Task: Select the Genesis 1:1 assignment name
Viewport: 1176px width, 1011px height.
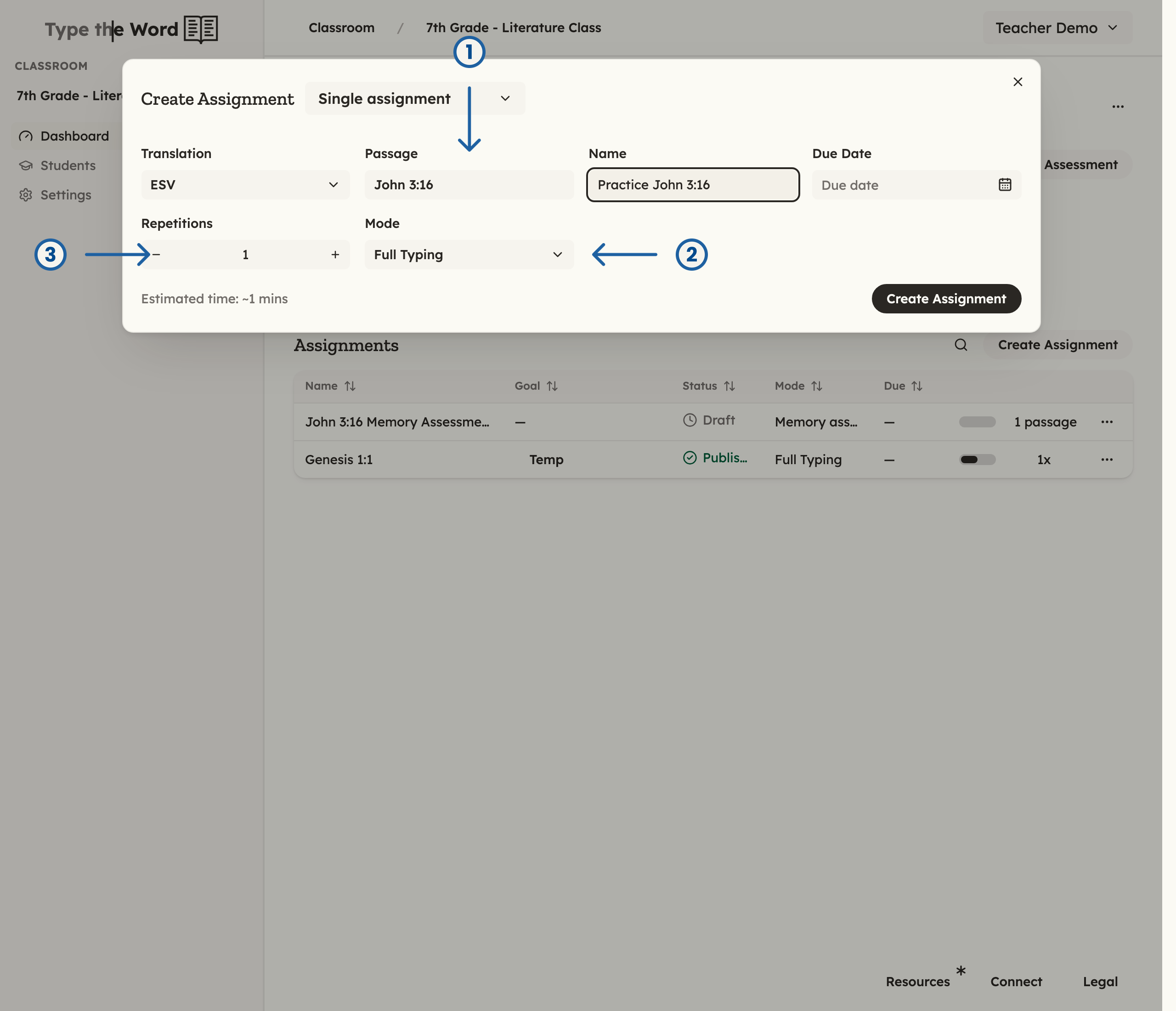Action: coord(339,459)
